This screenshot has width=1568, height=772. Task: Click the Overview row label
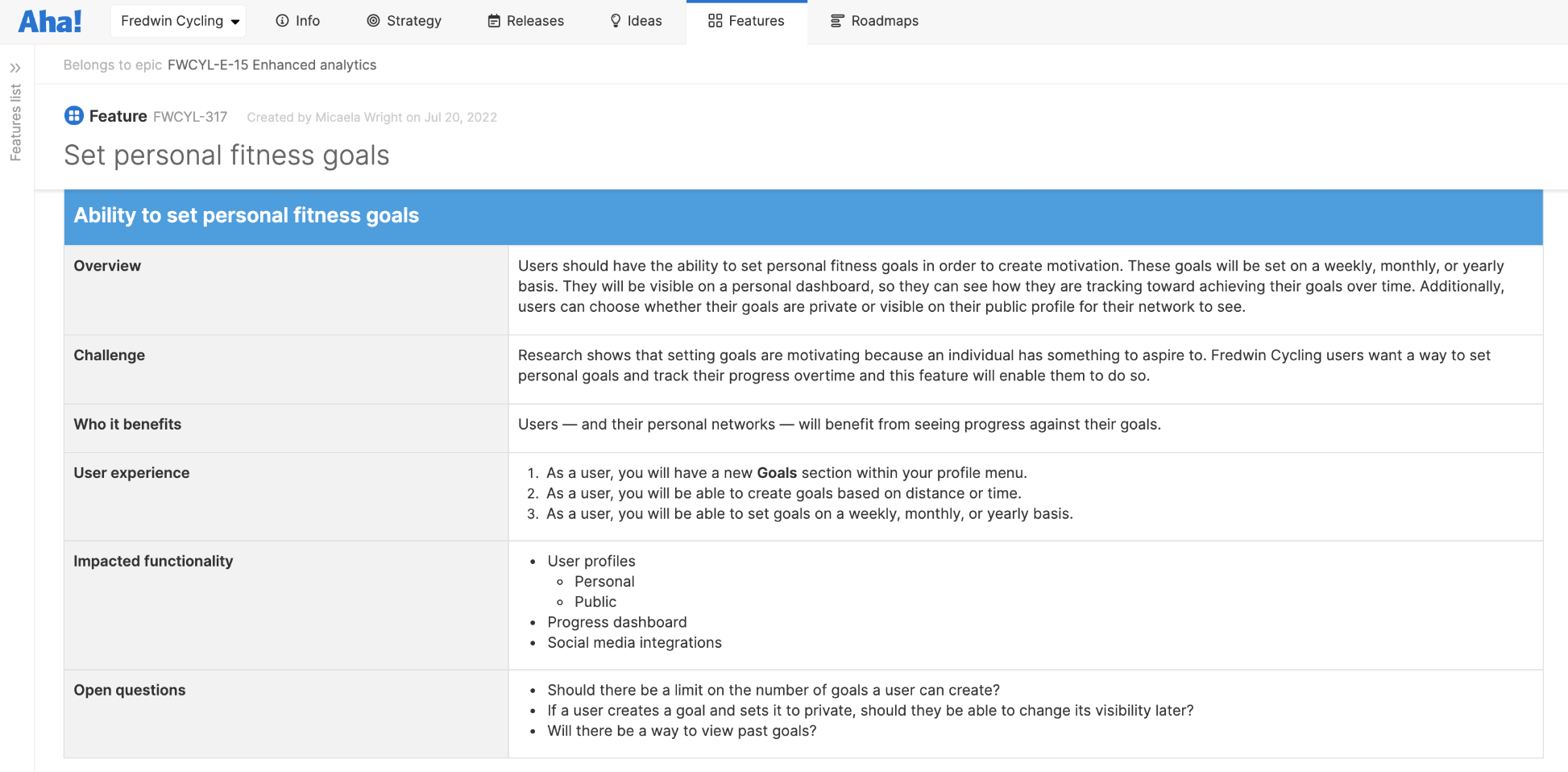107,265
